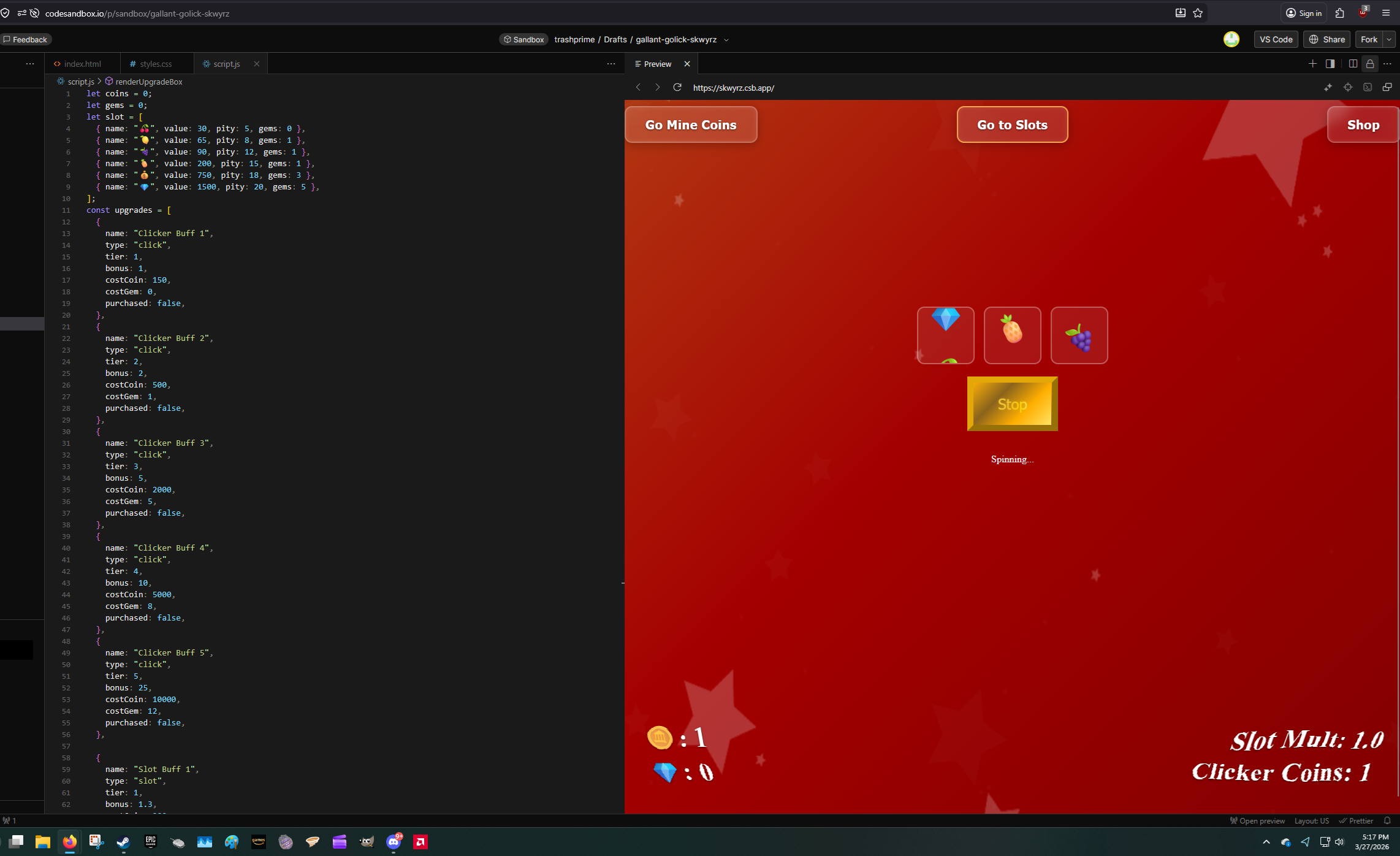Click the inspect element crosshair icon

coord(1348,88)
